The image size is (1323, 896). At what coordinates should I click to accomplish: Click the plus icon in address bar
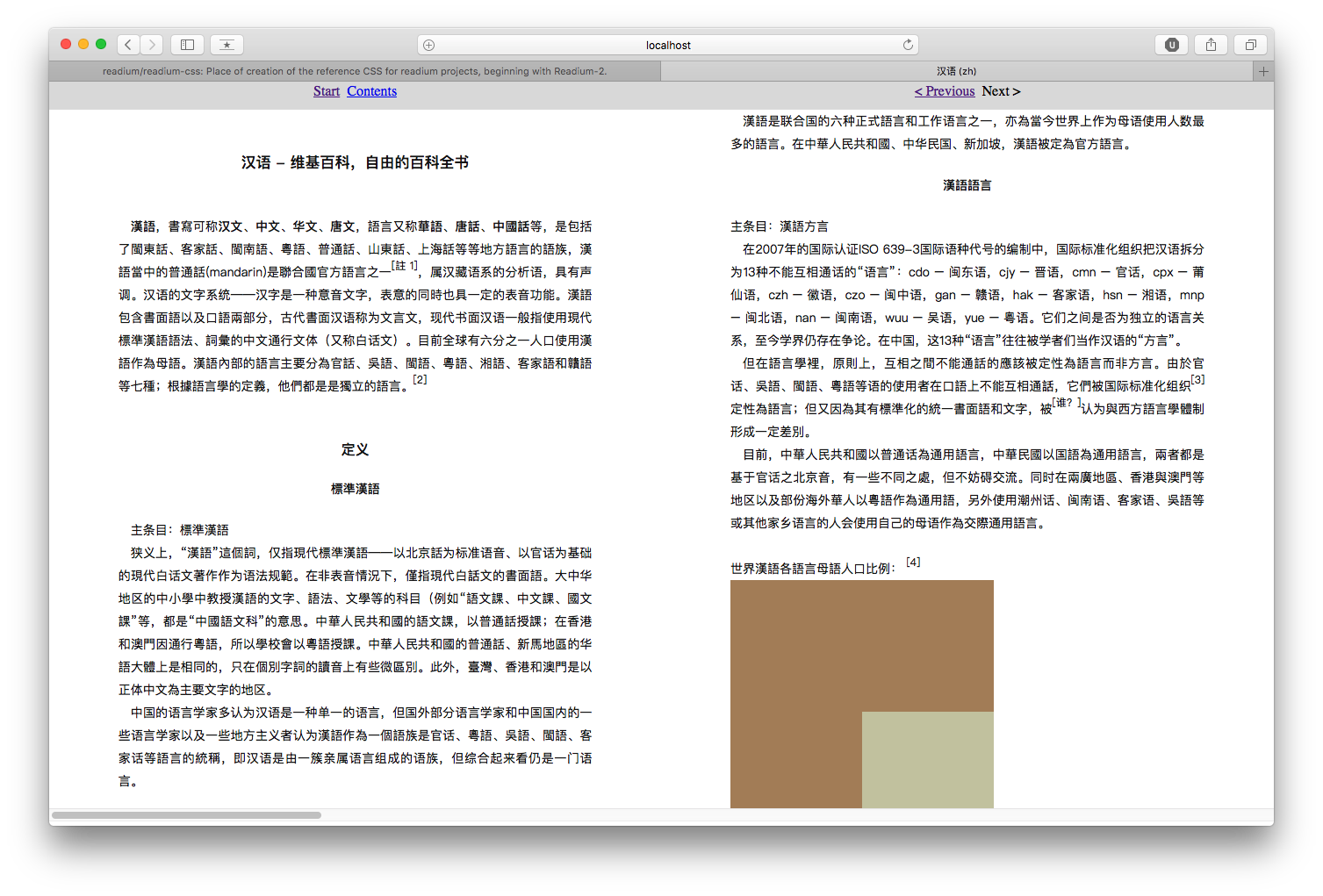point(429,45)
